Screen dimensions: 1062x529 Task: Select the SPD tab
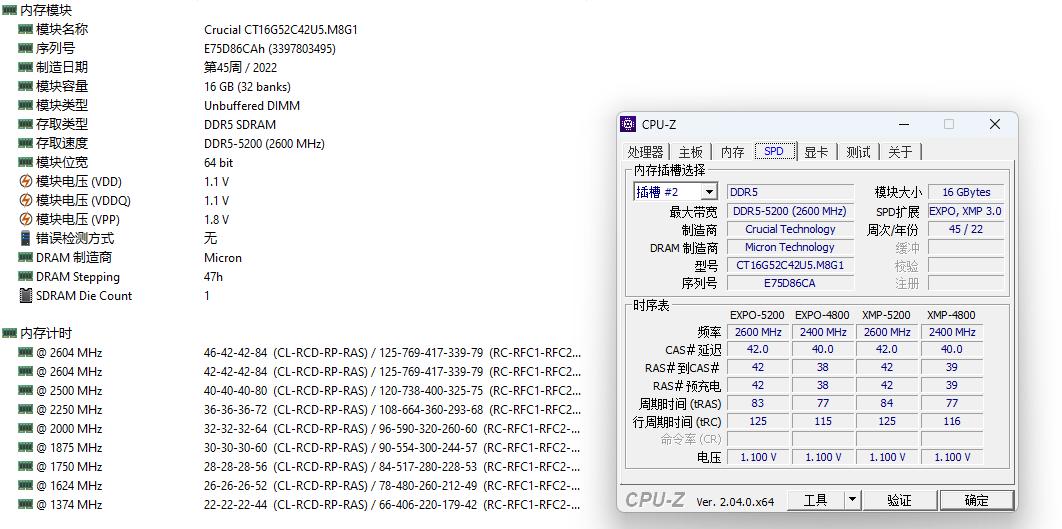773,151
